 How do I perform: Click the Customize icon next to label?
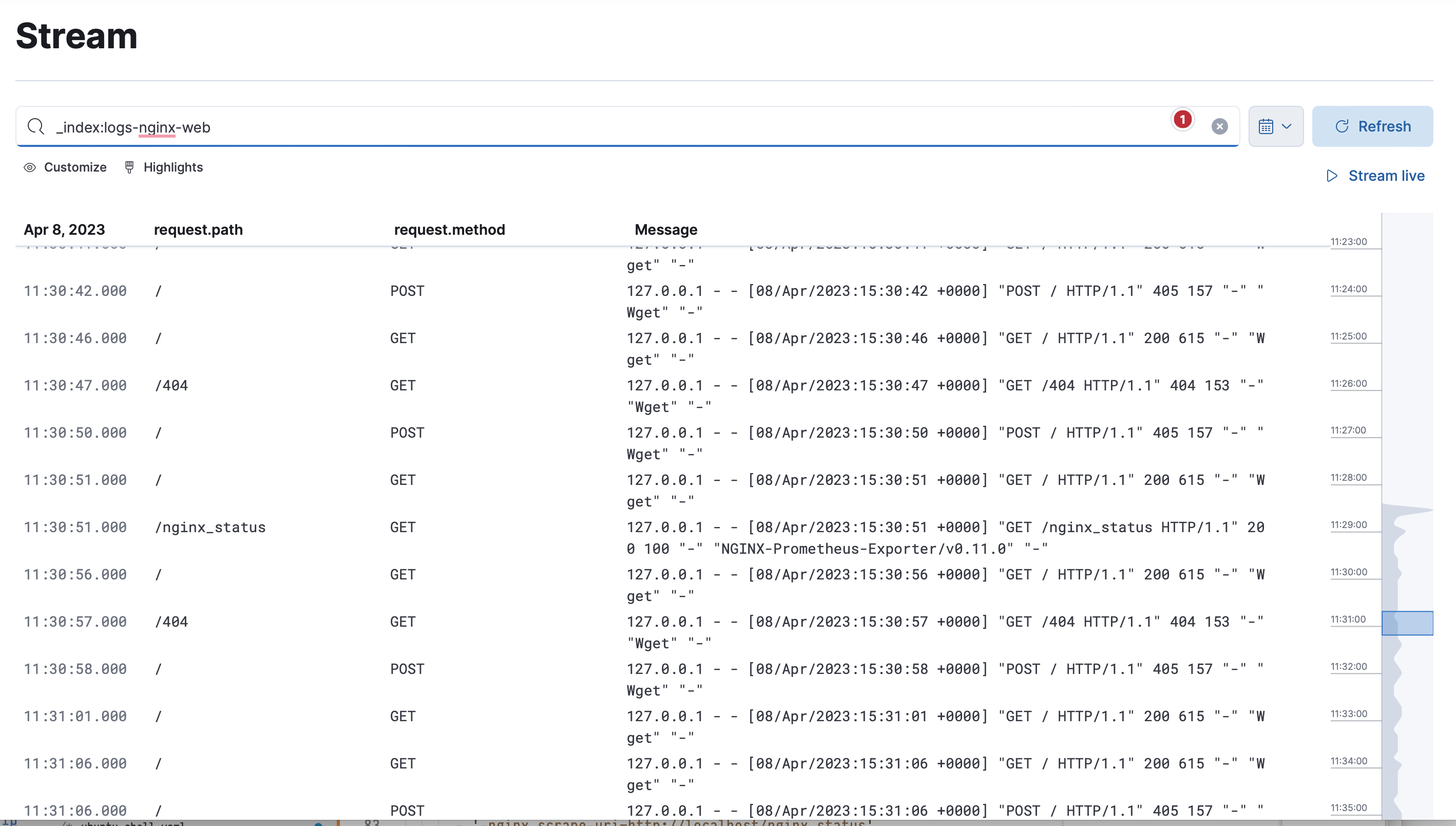(x=31, y=167)
